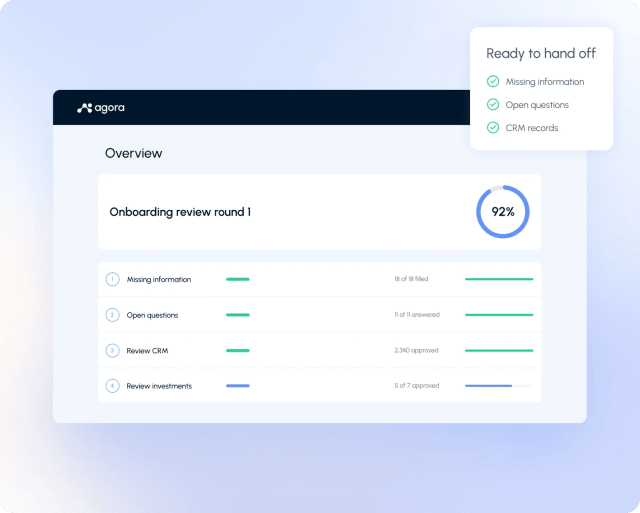This screenshot has height=513, width=640.
Task: Click the step 4 circle for Review investments
Action: click(x=112, y=386)
